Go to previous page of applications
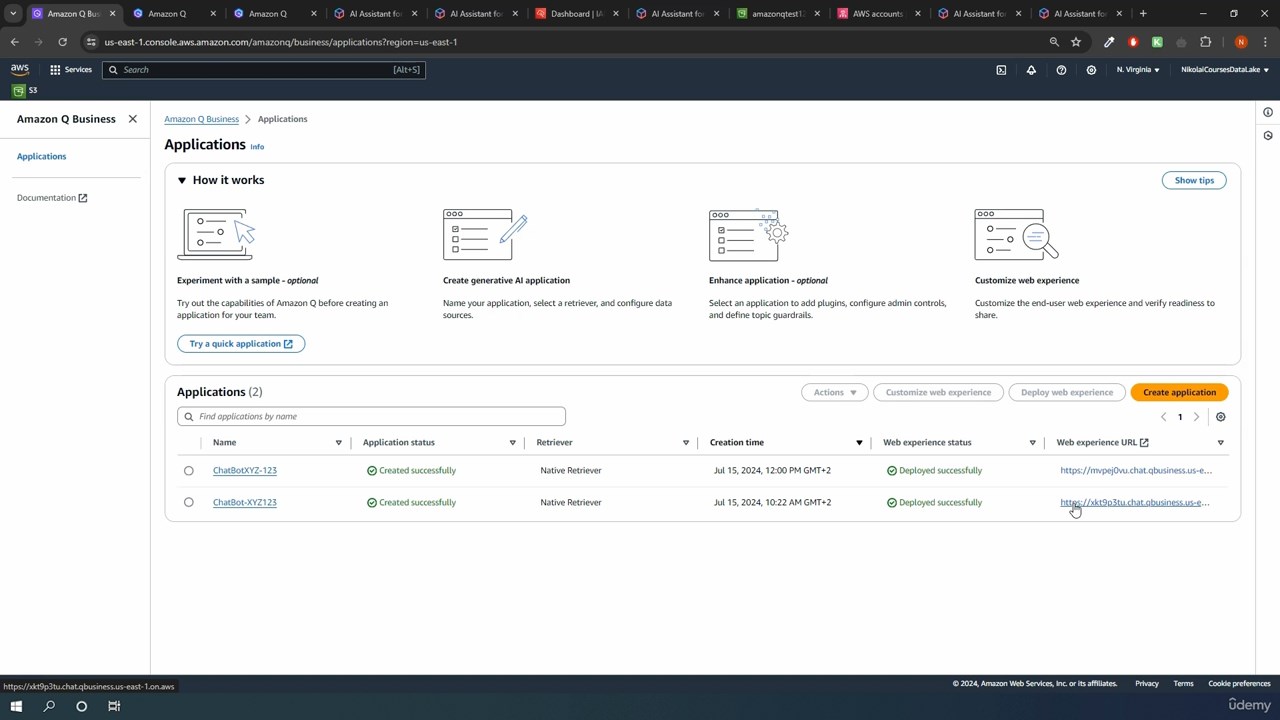1280x720 pixels. (1163, 417)
